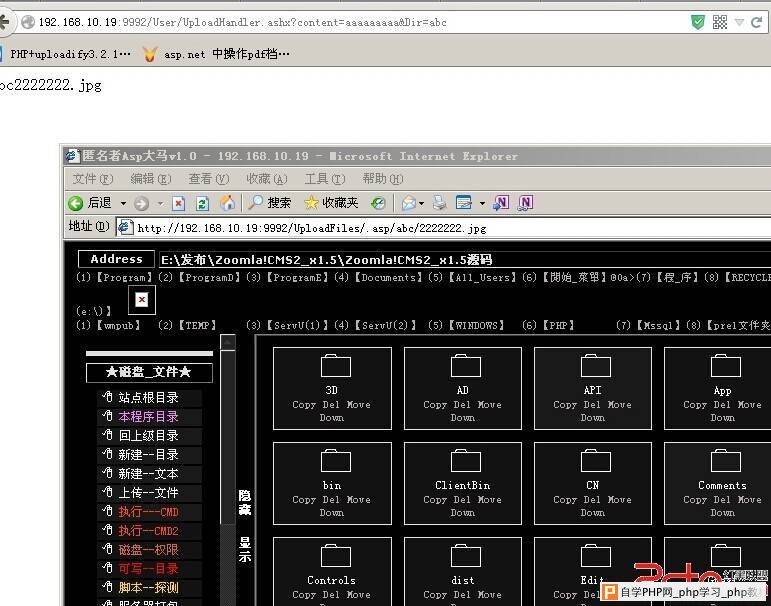The height and width of the screenshot is (606, 771).
Task: Click the sidebar scrollbar up arrow
Action: [x=228, y=342]
